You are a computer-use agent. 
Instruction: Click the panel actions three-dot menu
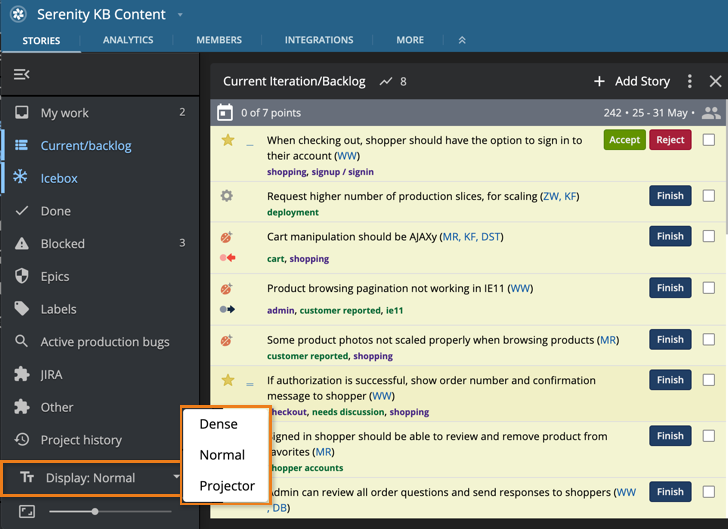point(689,81)
